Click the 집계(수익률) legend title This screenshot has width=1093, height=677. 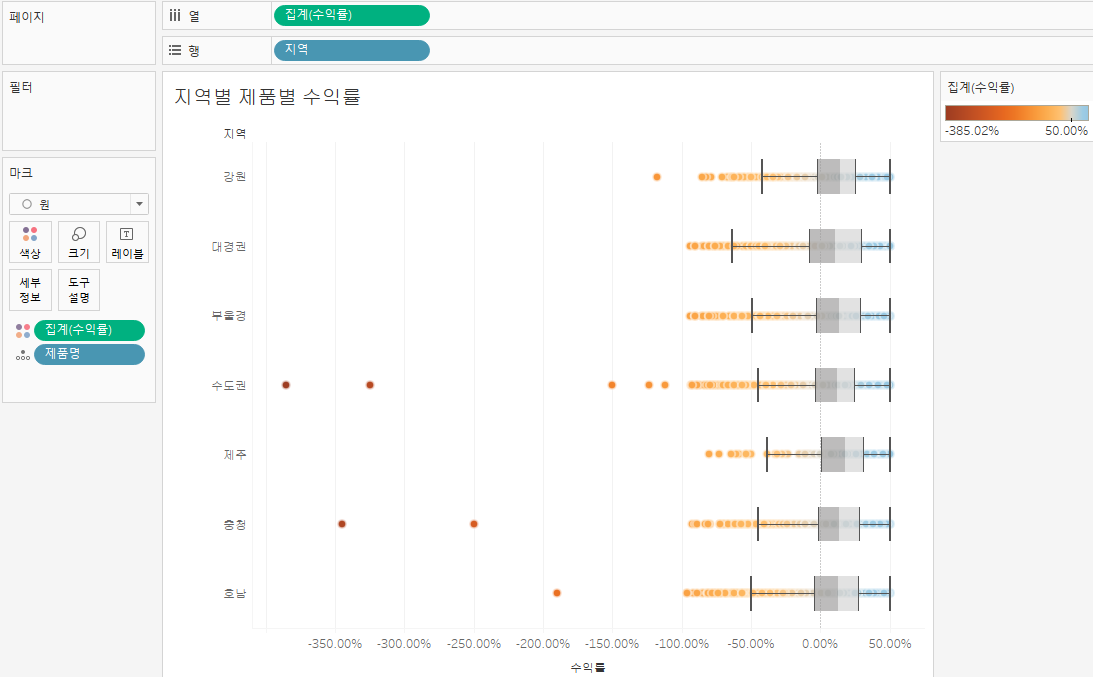[981, 87]
